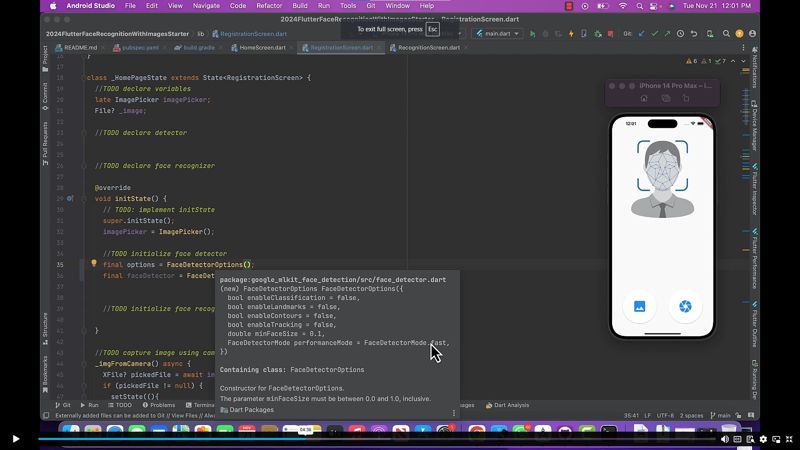Tap the gallery image button on iPhone simulator
This screenshot has height=450, width=800.
[639, 306]
